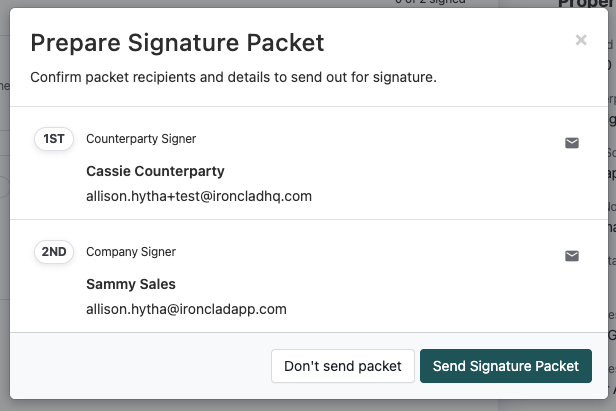The width and height of the screenshot is (616, 411).
Task: Select the 2ND signing order badge
Action: click(54, 251)
